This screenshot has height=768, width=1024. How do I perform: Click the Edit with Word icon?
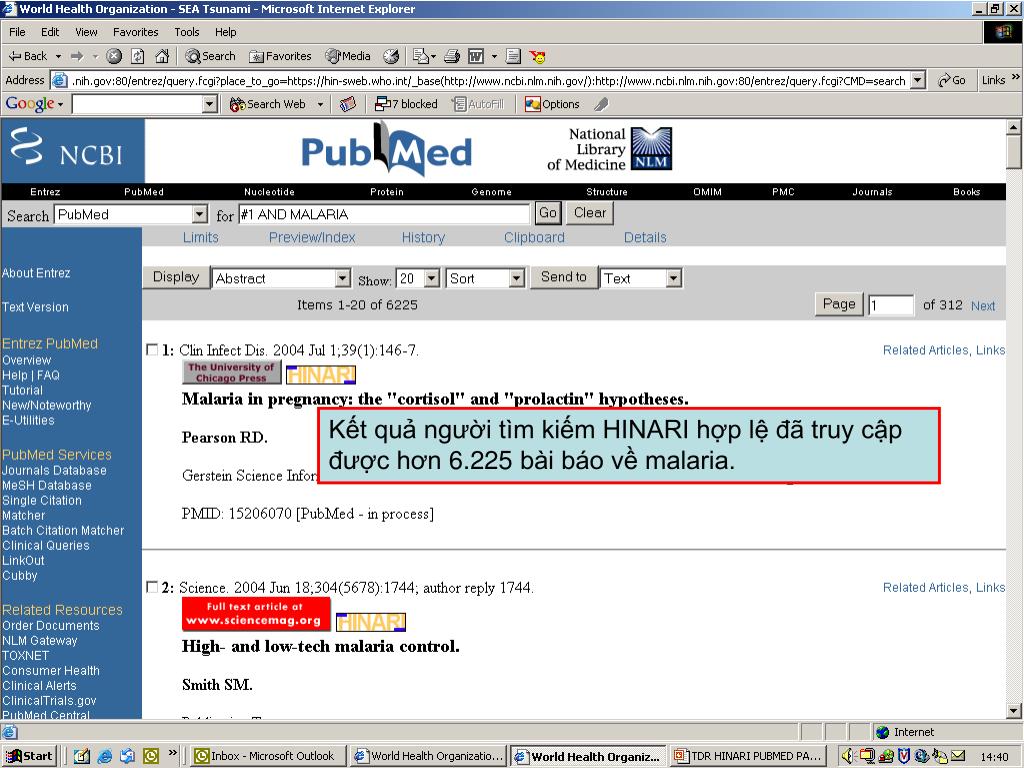476,56
